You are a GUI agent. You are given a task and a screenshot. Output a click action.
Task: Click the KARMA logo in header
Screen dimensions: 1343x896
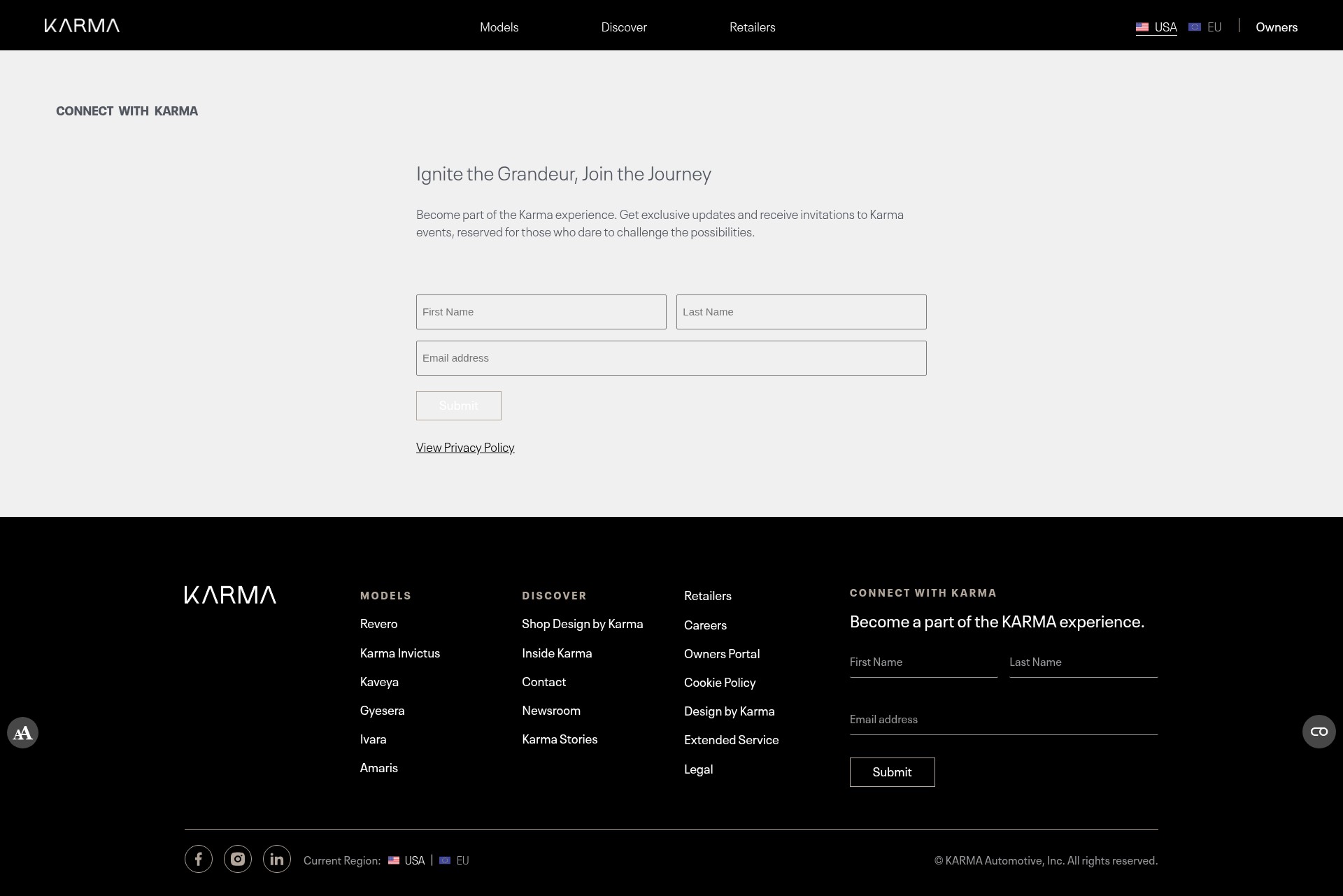pos(82,26)
